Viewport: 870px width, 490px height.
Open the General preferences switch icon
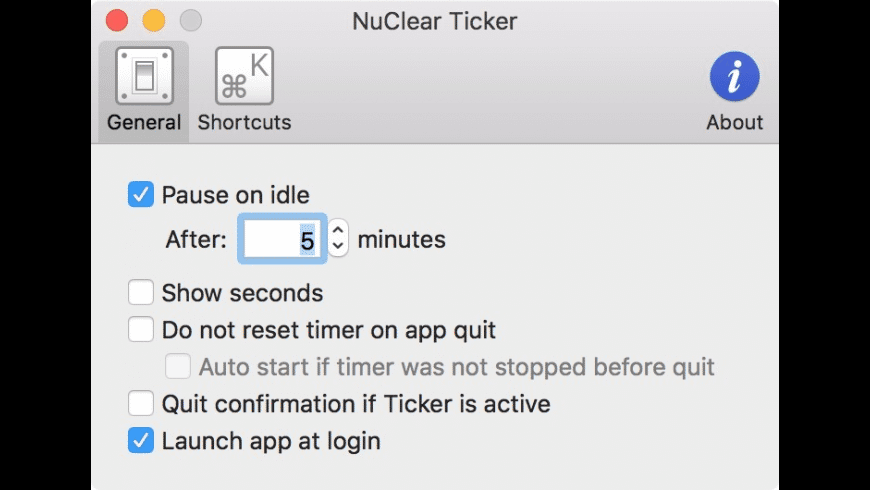[144, 76]
